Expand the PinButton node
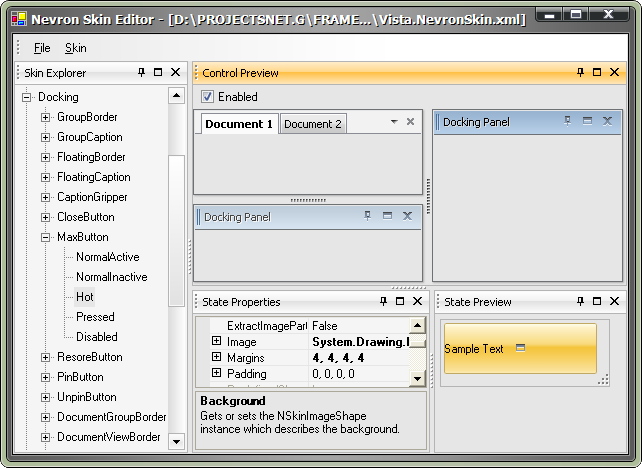The image size is (642, 468). (x=45, y=378)
